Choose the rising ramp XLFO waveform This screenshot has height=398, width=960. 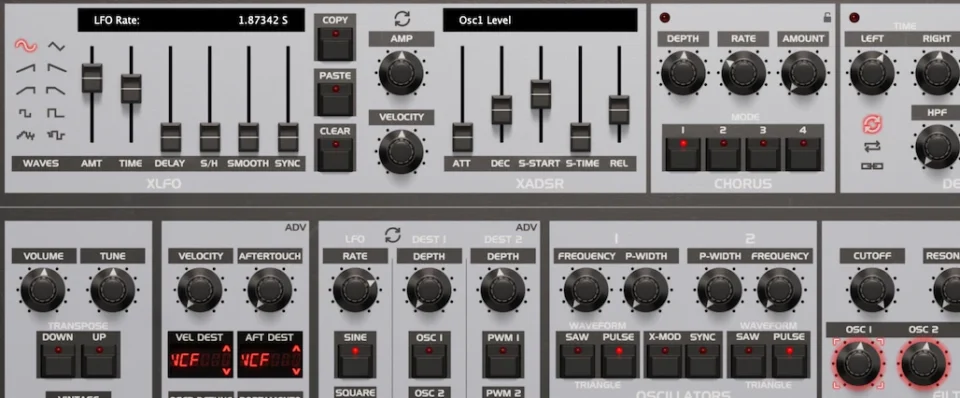pyautogui.click(x=26, y=68)
